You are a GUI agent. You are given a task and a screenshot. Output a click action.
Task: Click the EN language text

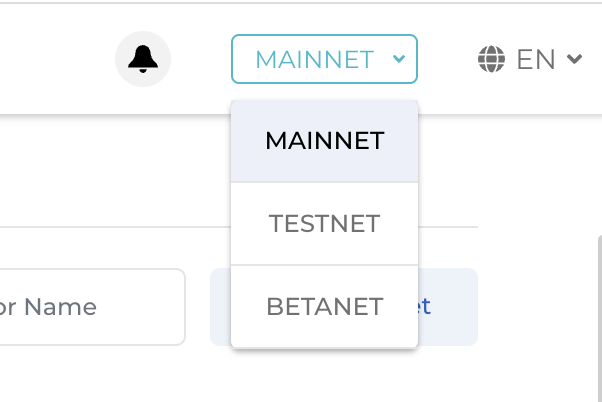coord(535,60)
